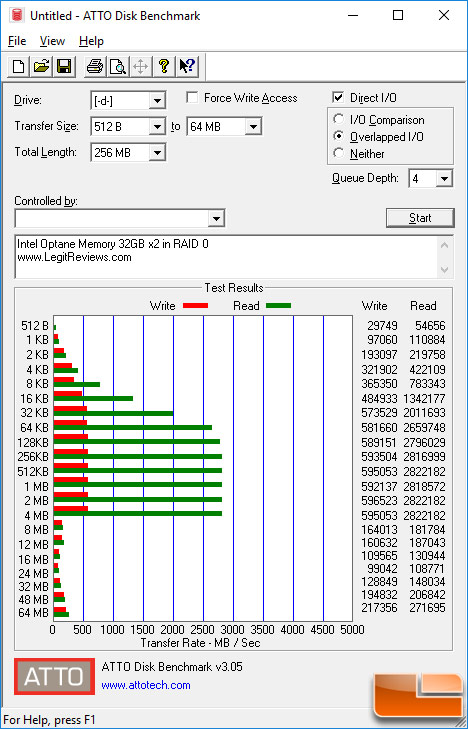The height and width of the screenshot is (729, 468).
Task: Click the red ATTO logo
Action: [x=54, y=676]
